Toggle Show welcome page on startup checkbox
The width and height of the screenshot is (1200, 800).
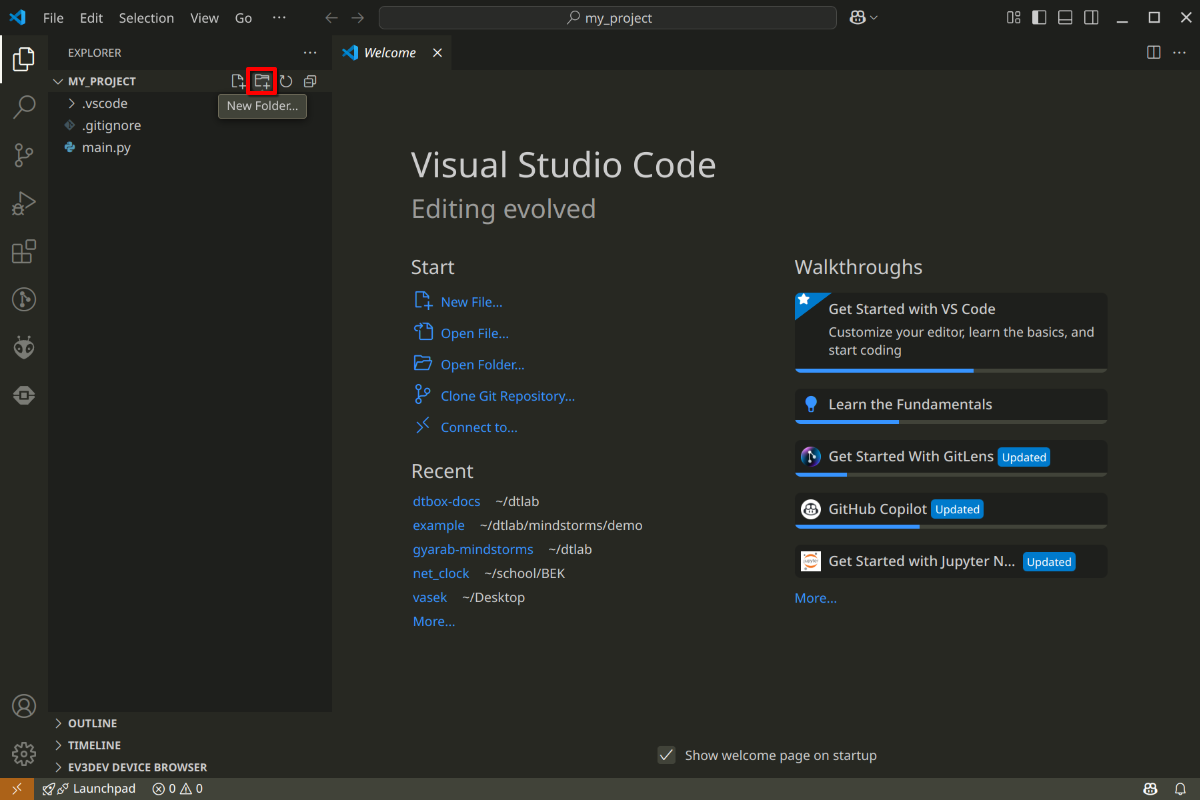(x=666, y=755)
